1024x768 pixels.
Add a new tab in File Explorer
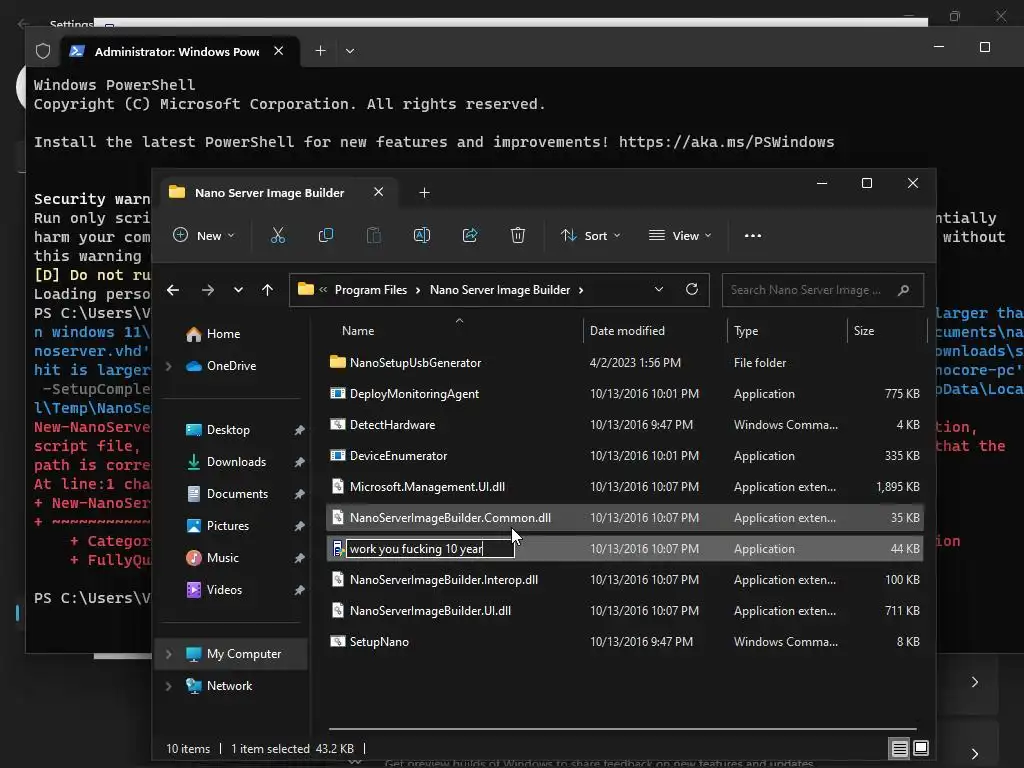click(x=424, y=193)
